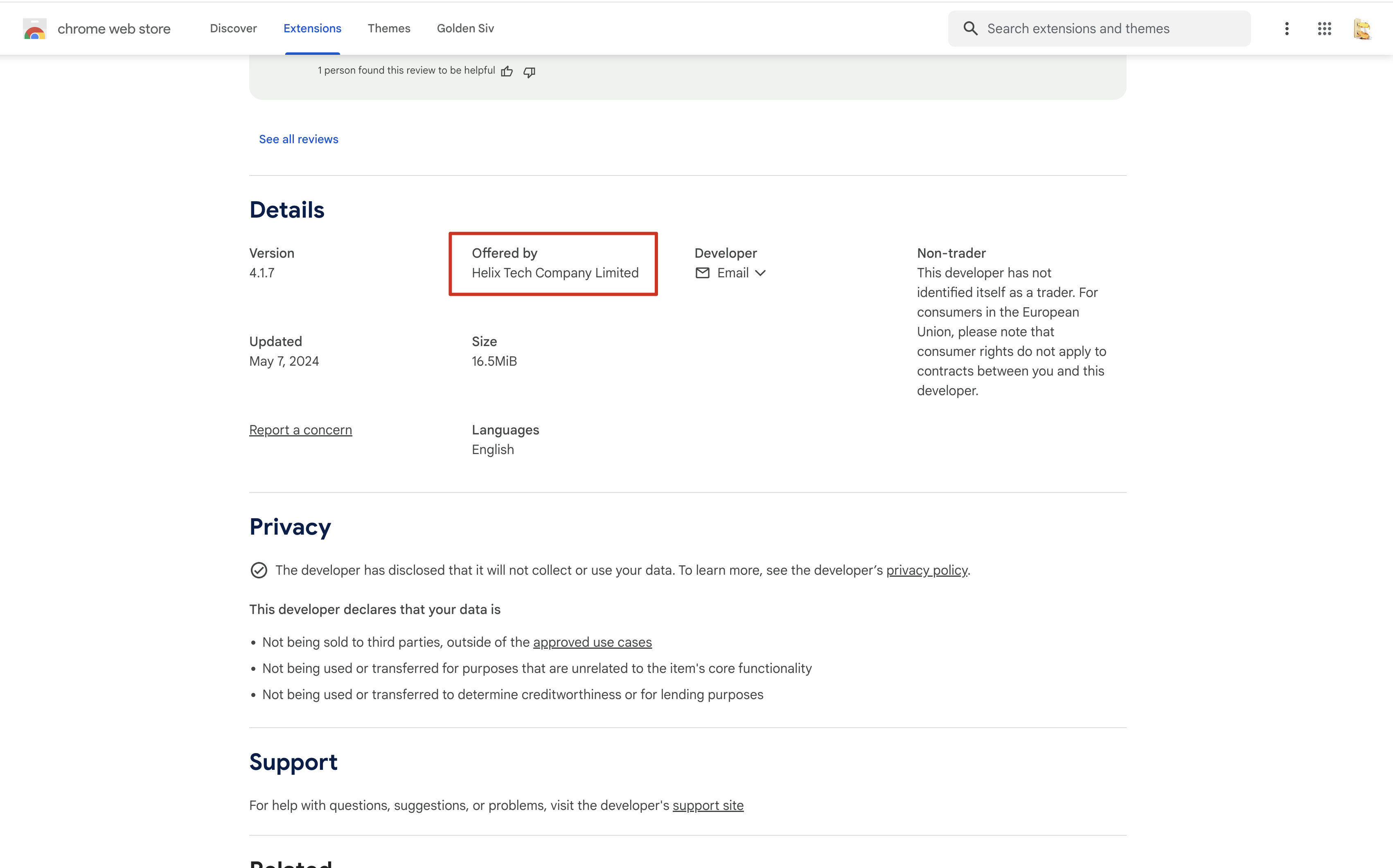Click '1 person found this review' text
The height and width of the screenshot is (868, 1393).
[406, 70]
